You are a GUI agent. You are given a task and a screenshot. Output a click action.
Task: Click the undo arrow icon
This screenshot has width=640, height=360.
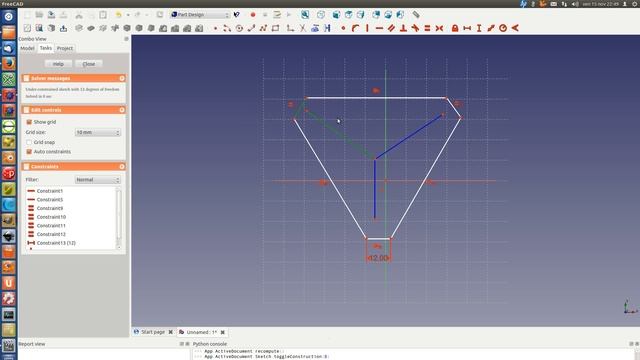click(118, 15)
